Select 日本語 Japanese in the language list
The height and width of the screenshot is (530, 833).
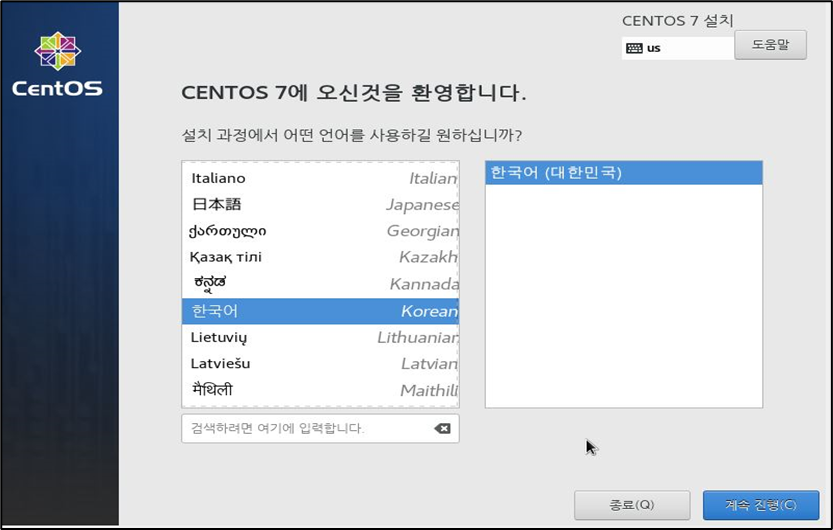pos(320,205)
